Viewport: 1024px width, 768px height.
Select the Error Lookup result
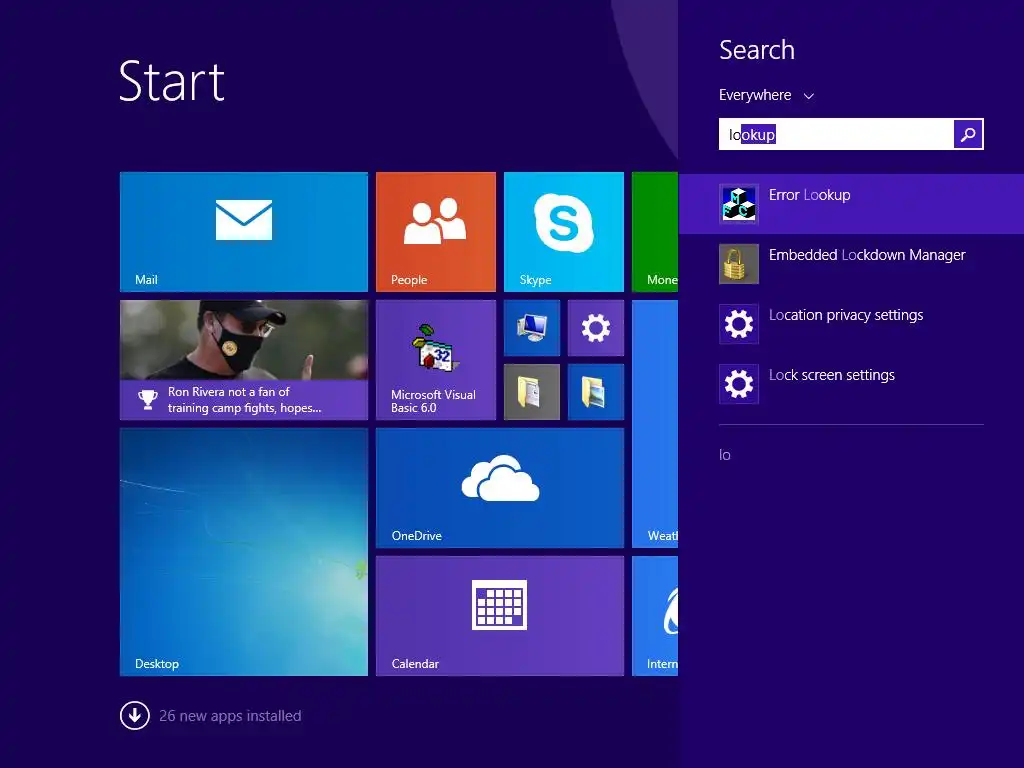point(852,204)
